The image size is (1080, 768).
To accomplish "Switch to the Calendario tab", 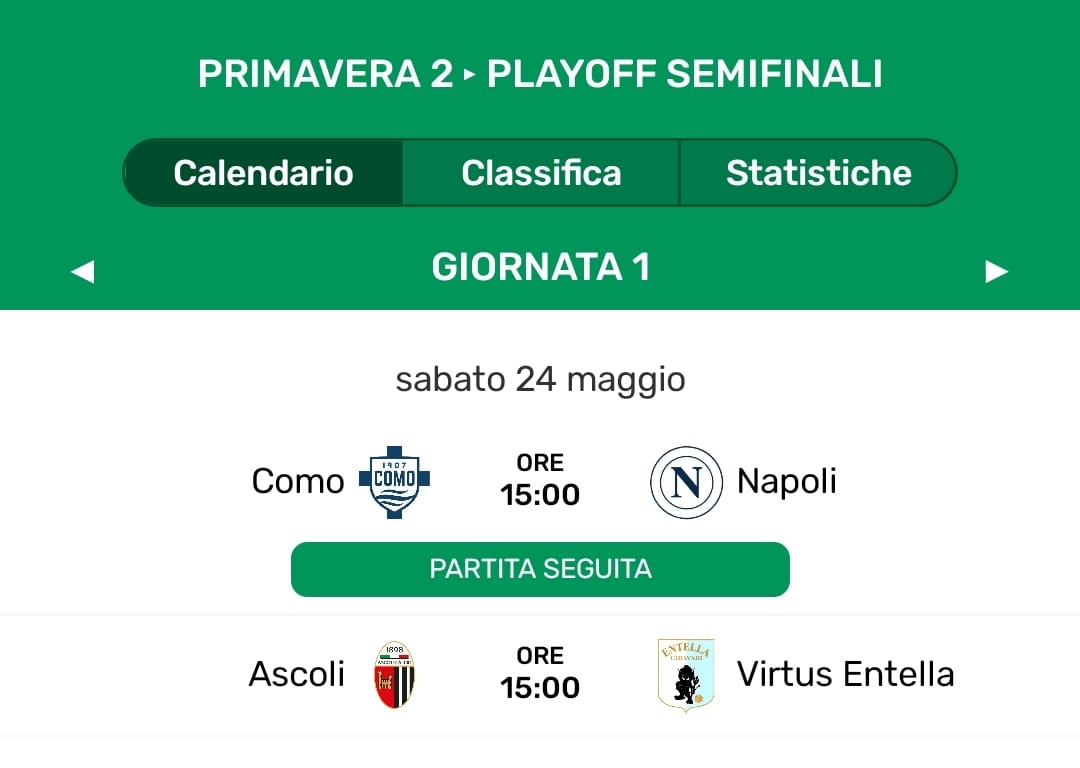I will tap(263, 173).
